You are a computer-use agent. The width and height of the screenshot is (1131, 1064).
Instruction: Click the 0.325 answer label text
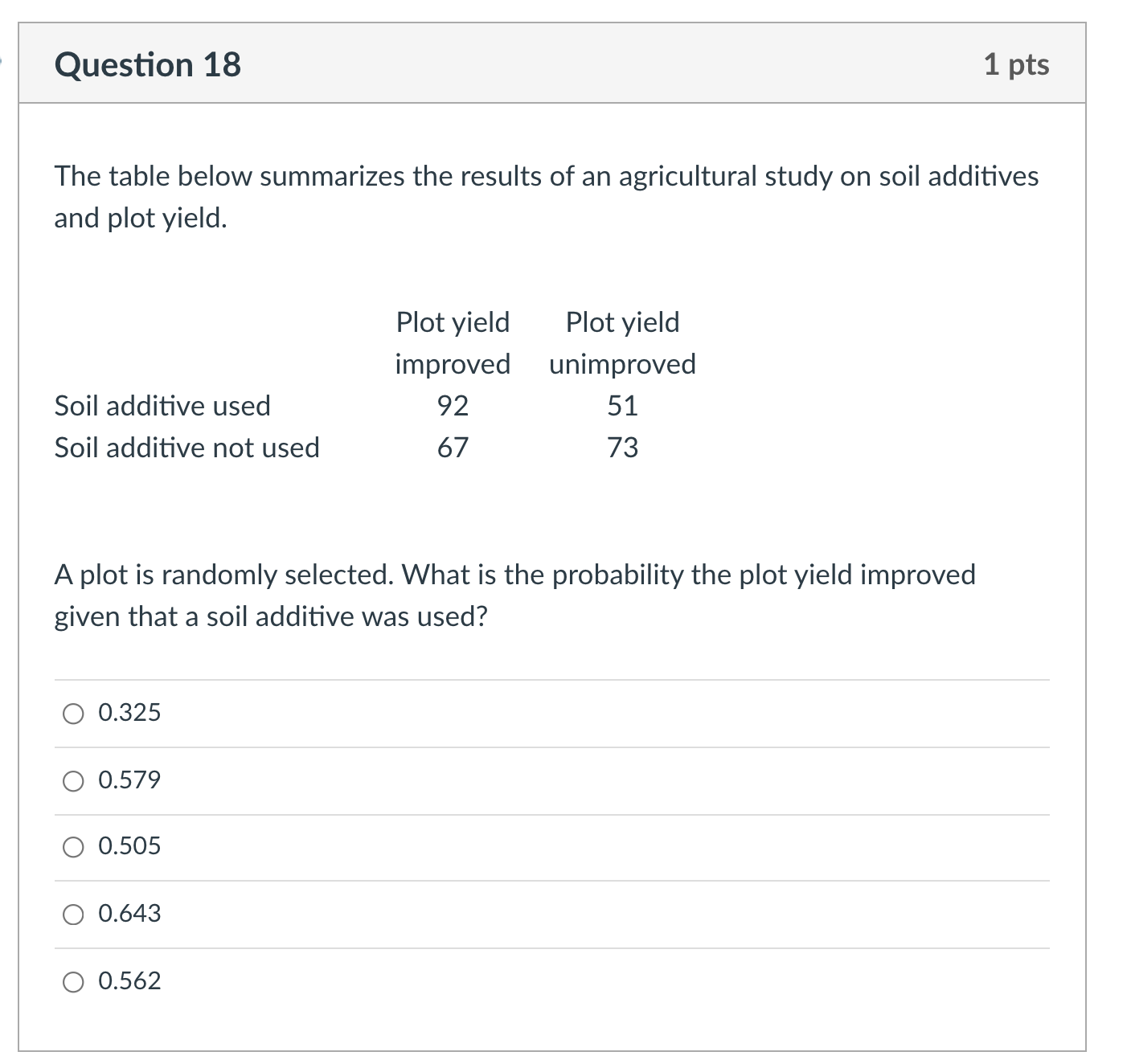click(x=129, y=712)
